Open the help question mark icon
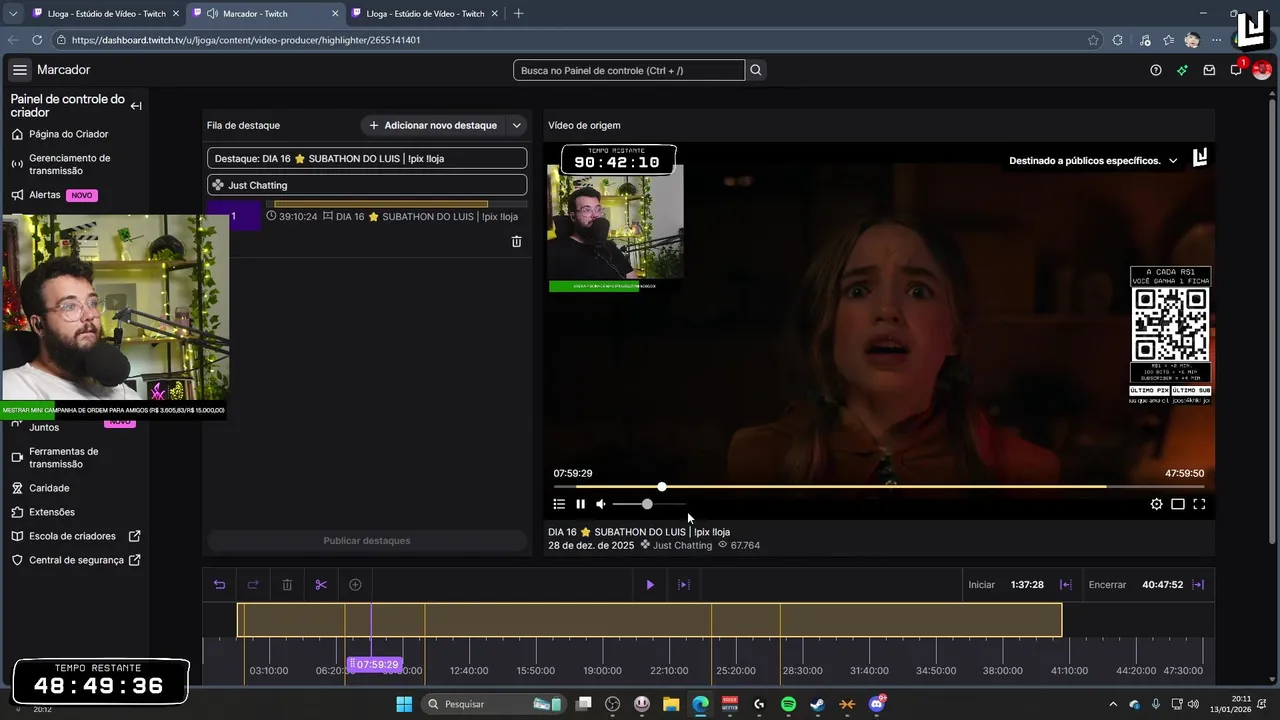1280x720 pixels. pyautogui.click(x=1156, y=70)
